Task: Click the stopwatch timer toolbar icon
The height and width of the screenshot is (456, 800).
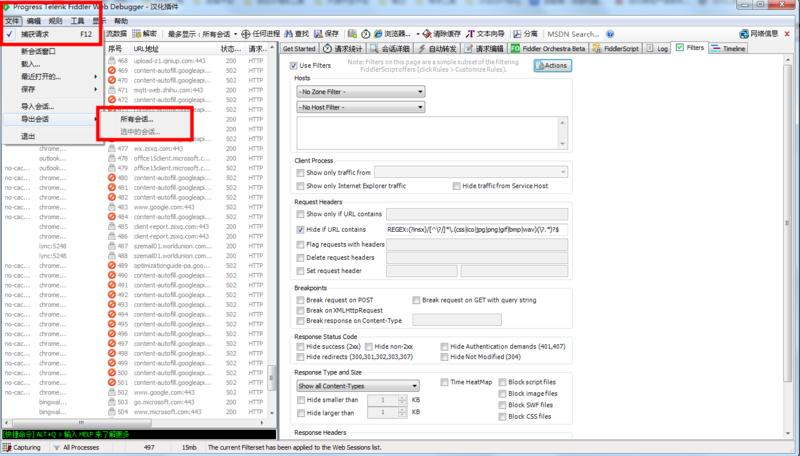Action: pyautogui.click(x=365, y=34)
